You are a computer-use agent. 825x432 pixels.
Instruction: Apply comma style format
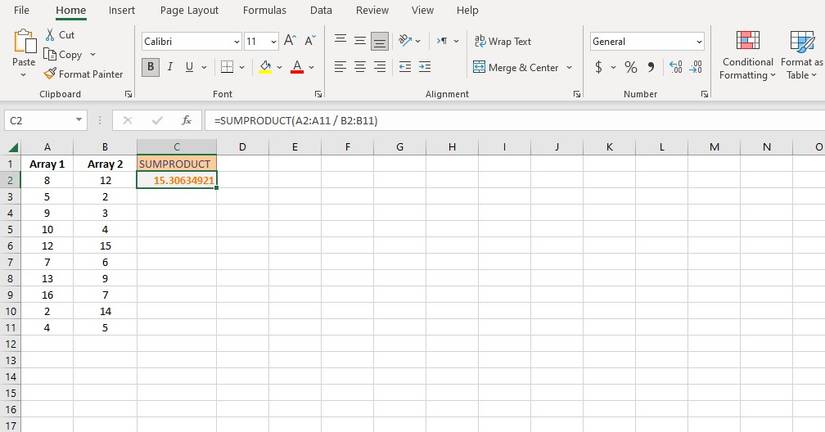[x=651, y=67]
